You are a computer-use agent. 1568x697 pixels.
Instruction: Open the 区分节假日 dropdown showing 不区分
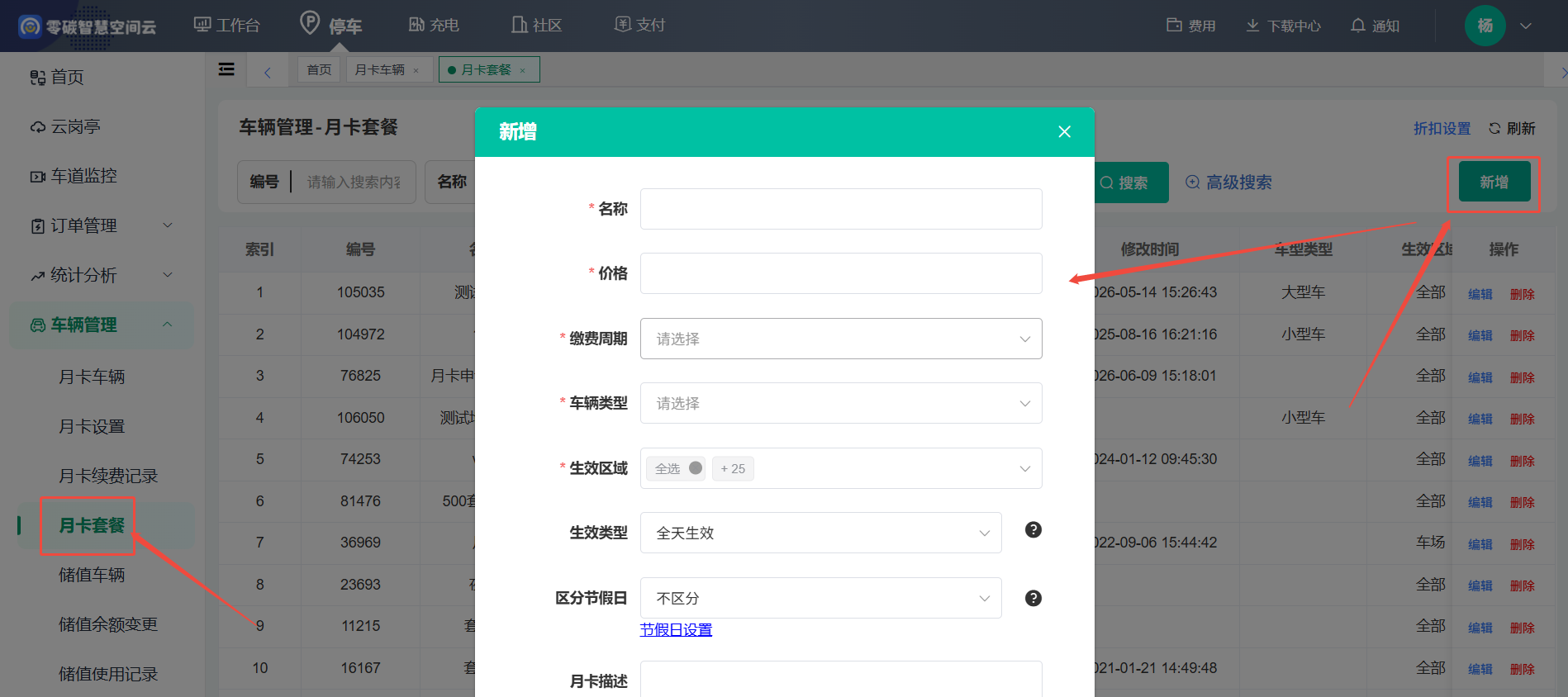[820, 598]
